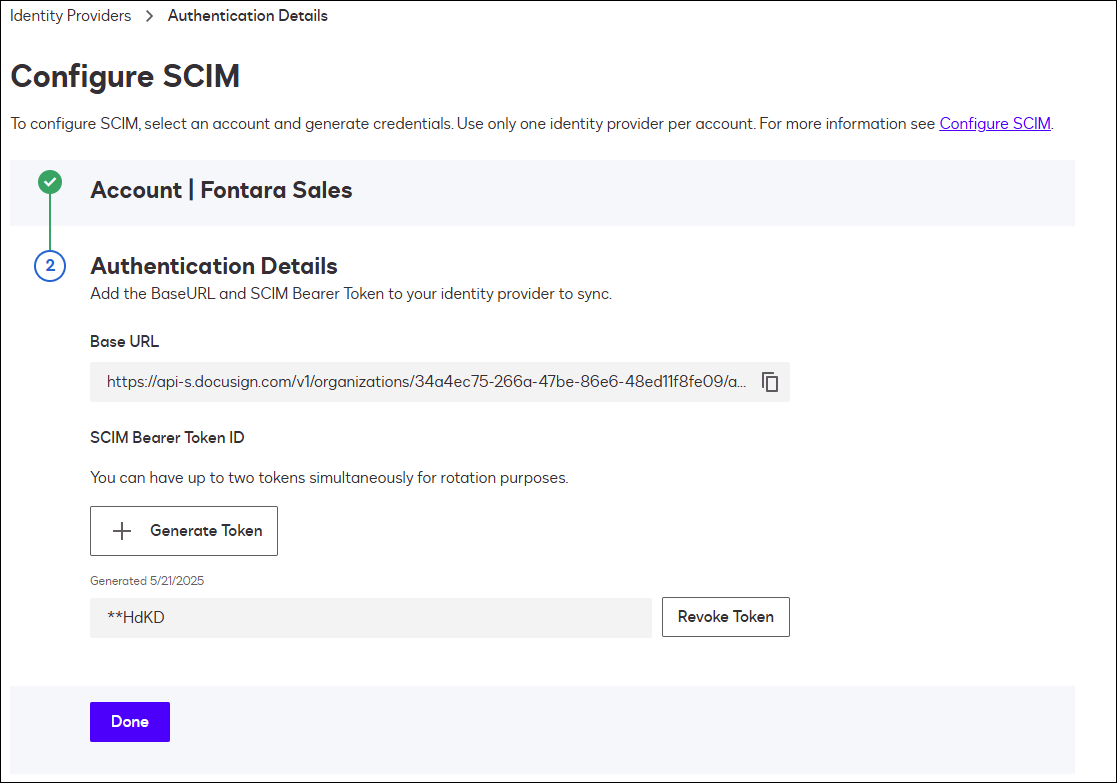Revoke the existing bearer token

click(x=725, y=617)
